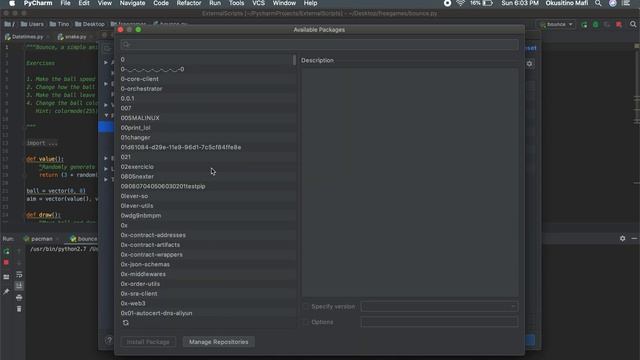Enable the Options checkbox
640x360 pixels.
click(306, 322)
